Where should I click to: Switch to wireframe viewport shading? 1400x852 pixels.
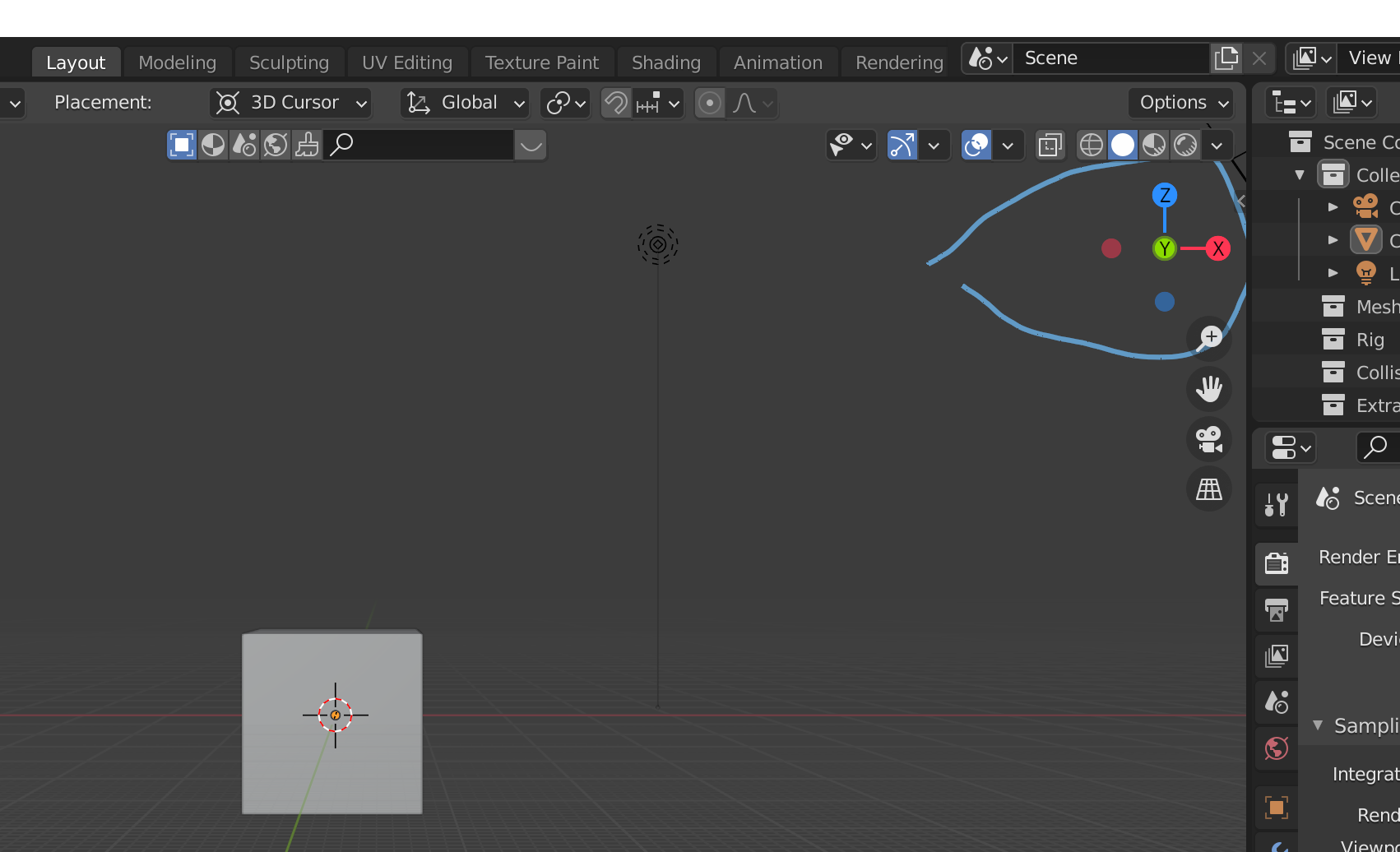pos(1092,146)
